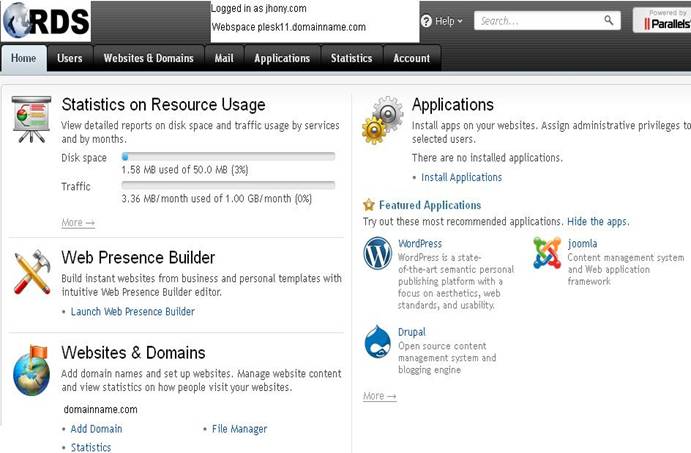691x453 pixels.
Task: Switch to the Home tab
Action: click(x=24, y=58)
